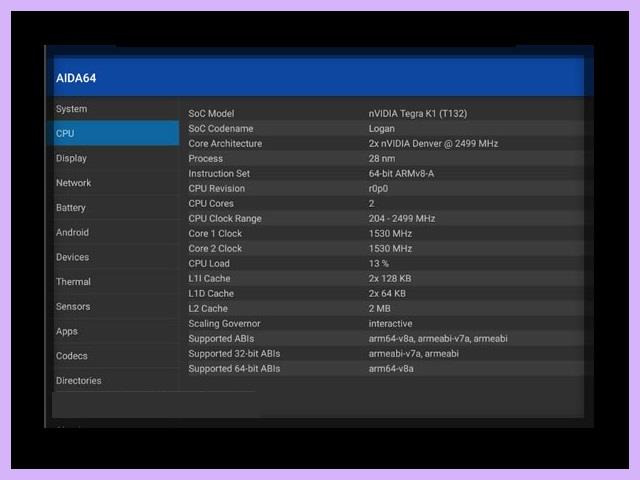640x480 pixels.
Task: Select the CPU Load label
Action: pyautogui.click(x=209, y=264)
